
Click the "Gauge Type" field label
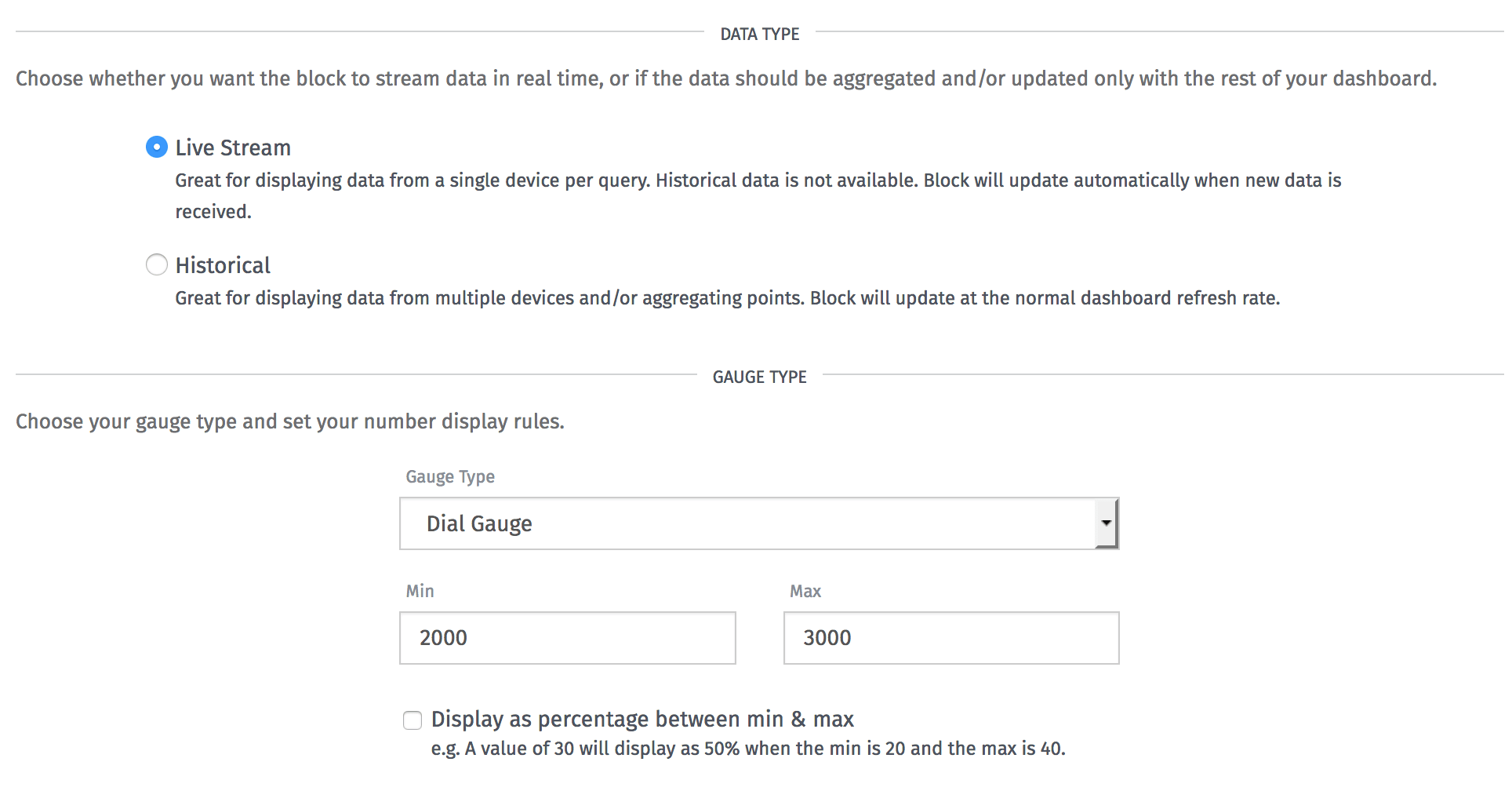pyautogui.click(x=450, y=477)
